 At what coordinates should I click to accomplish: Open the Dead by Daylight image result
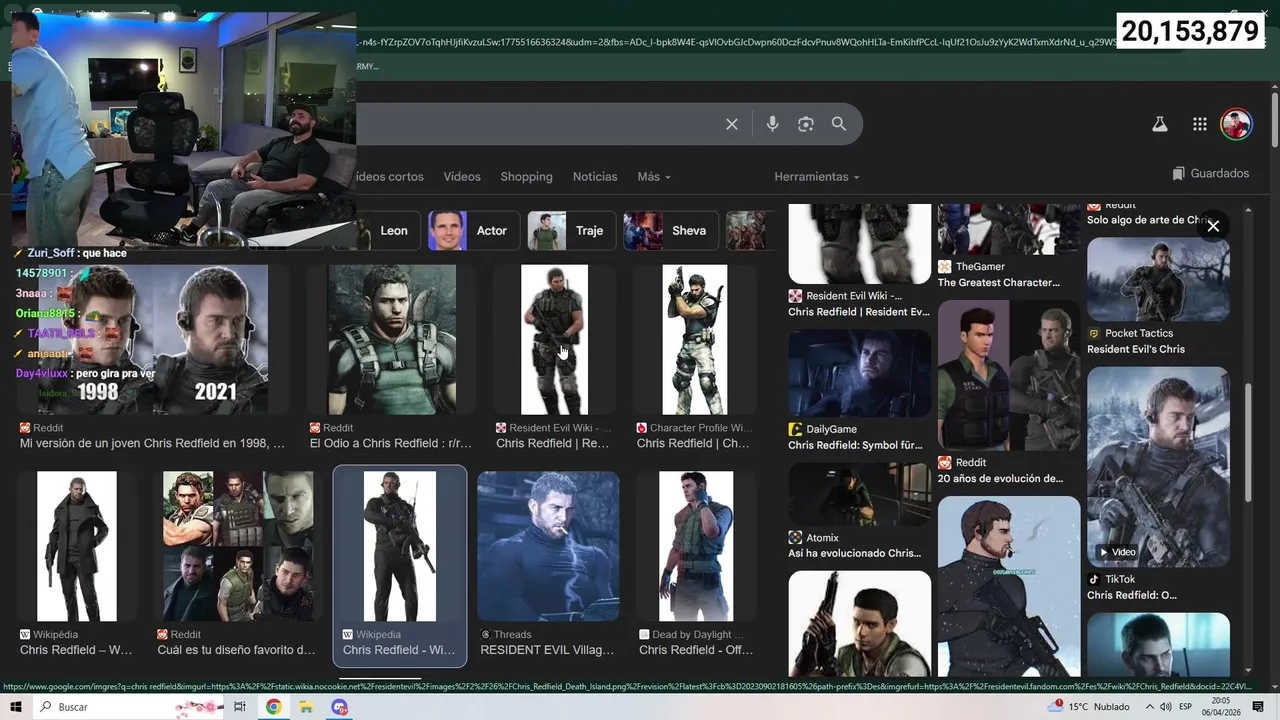click(x=696, y=546)
